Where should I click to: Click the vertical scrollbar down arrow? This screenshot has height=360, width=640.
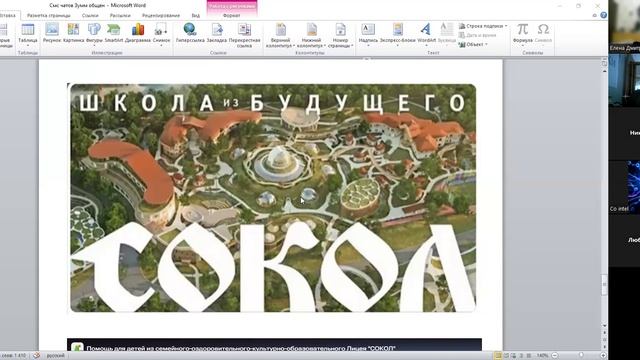click(x=604, y=325)
